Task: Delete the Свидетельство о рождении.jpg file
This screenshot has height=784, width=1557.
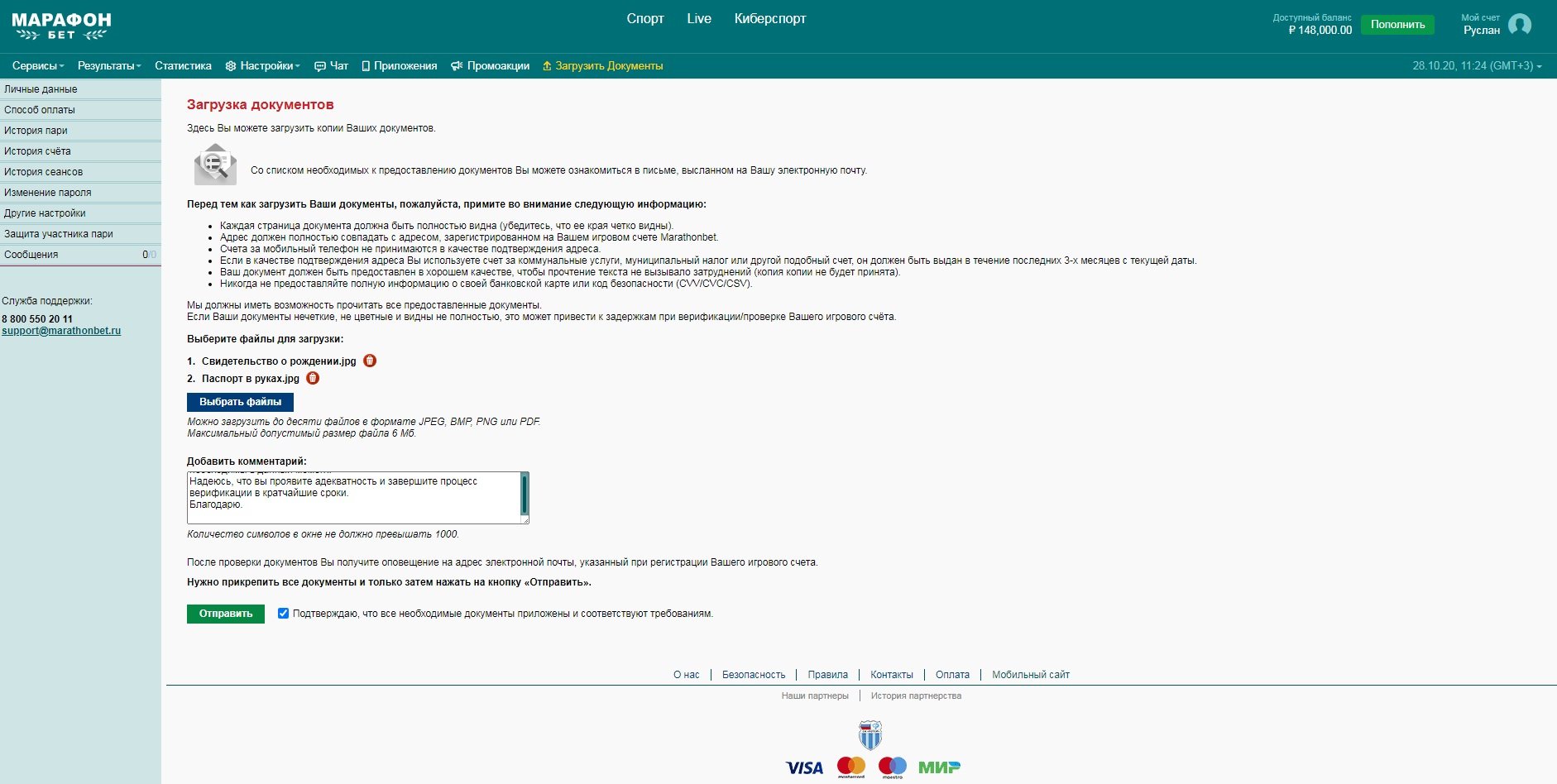Action: click(x=370, y=361)
